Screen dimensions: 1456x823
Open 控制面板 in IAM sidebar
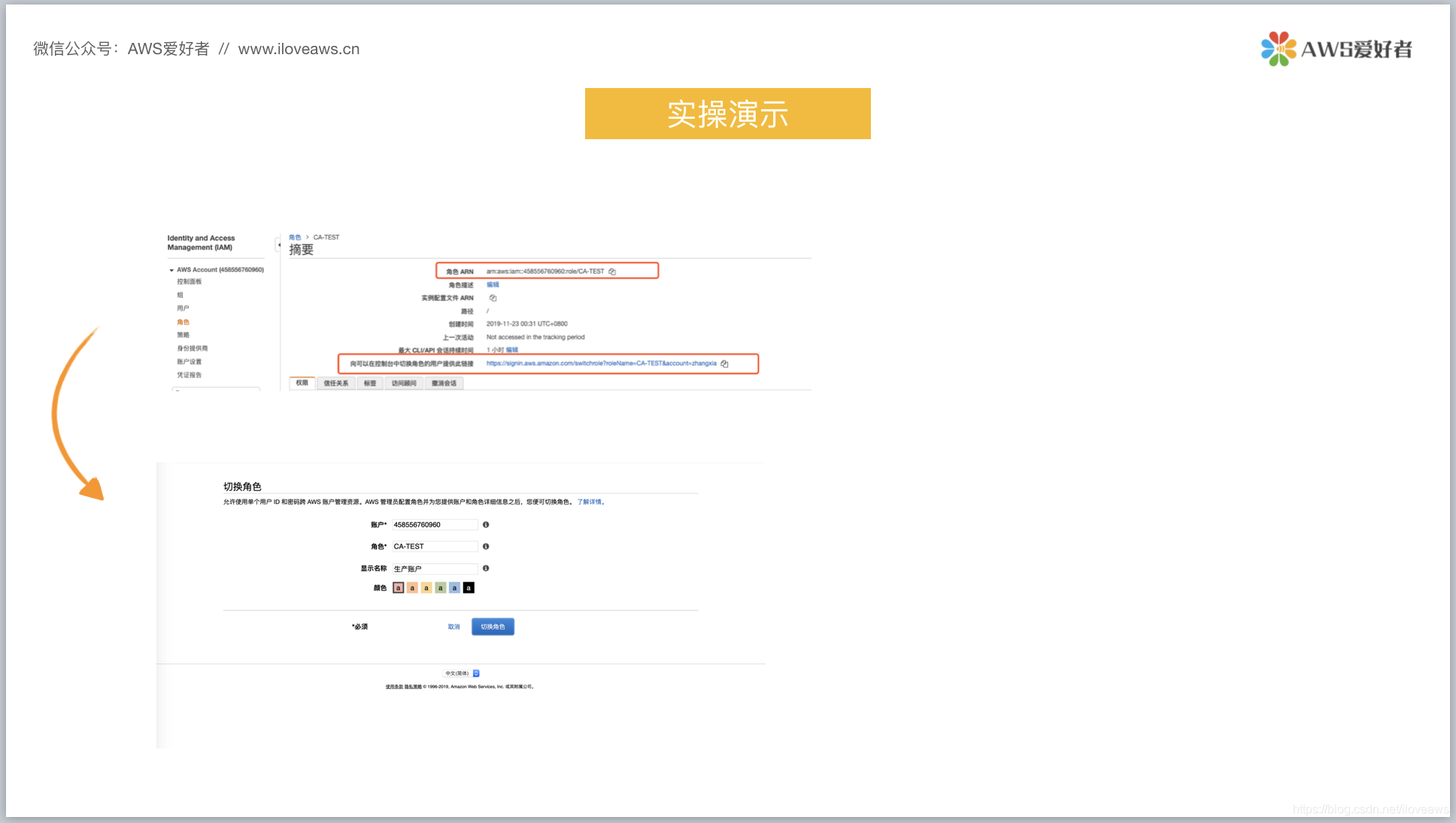tap(190, 281)
